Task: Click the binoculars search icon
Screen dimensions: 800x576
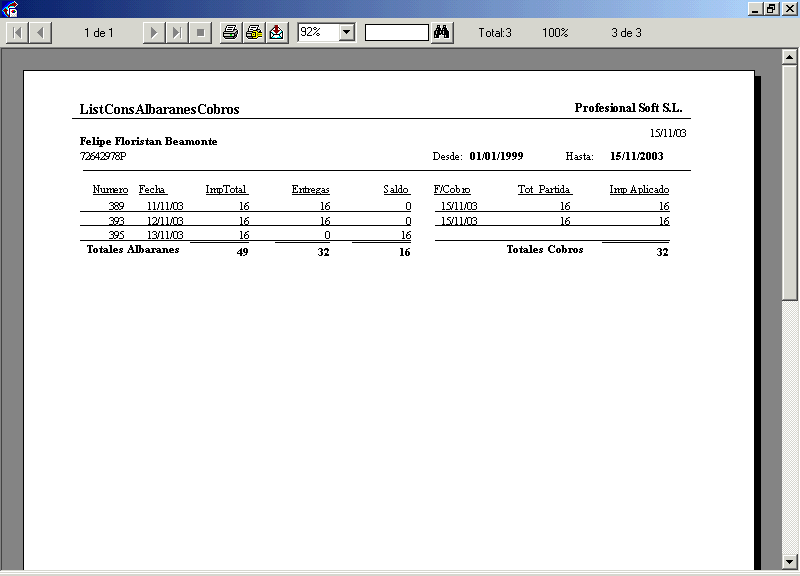Action: click(442, 33)
